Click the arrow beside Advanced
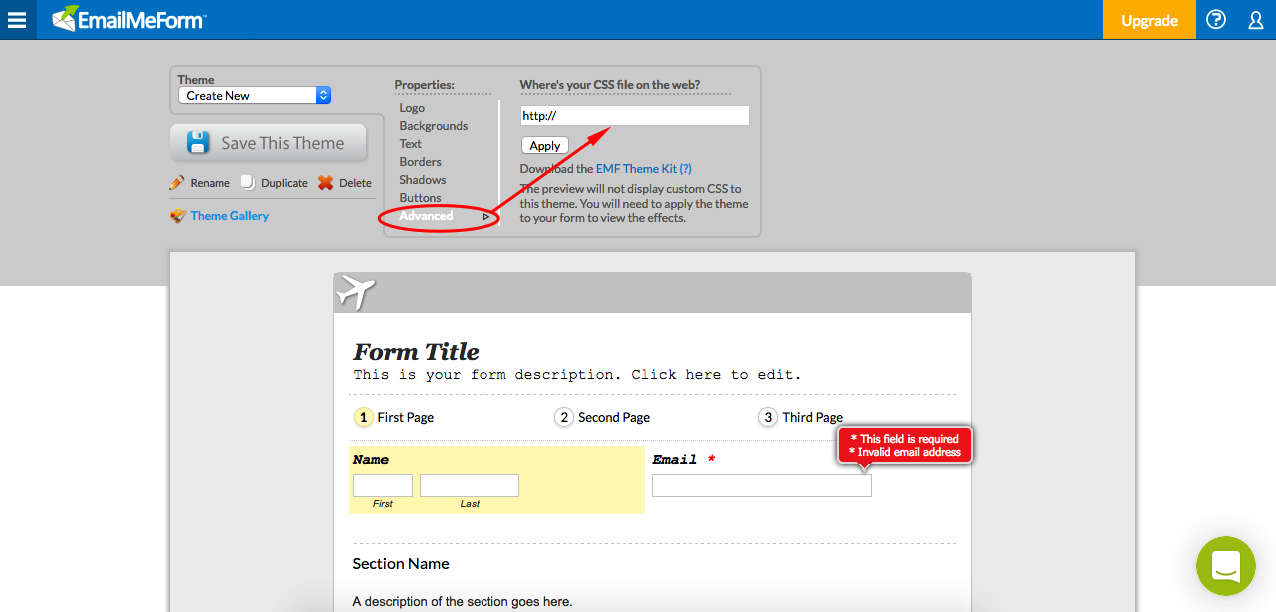The width and height of the screenshot is (1276, 612). click(x=486, y=216)
